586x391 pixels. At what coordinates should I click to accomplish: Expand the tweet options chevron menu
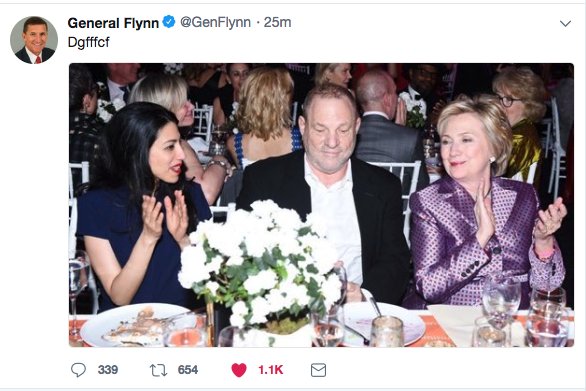565,24
